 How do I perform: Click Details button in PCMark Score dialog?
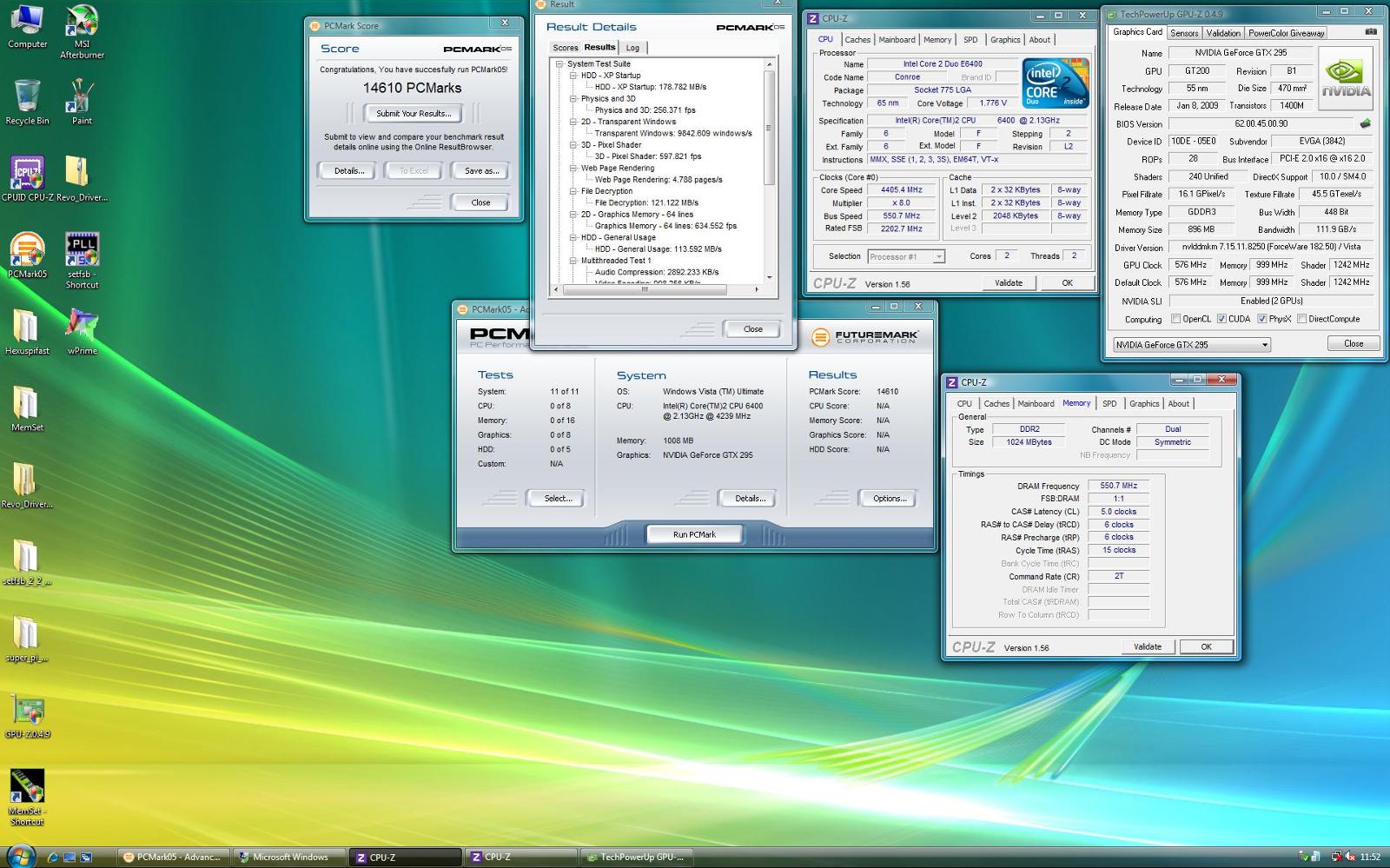[349, 171]
